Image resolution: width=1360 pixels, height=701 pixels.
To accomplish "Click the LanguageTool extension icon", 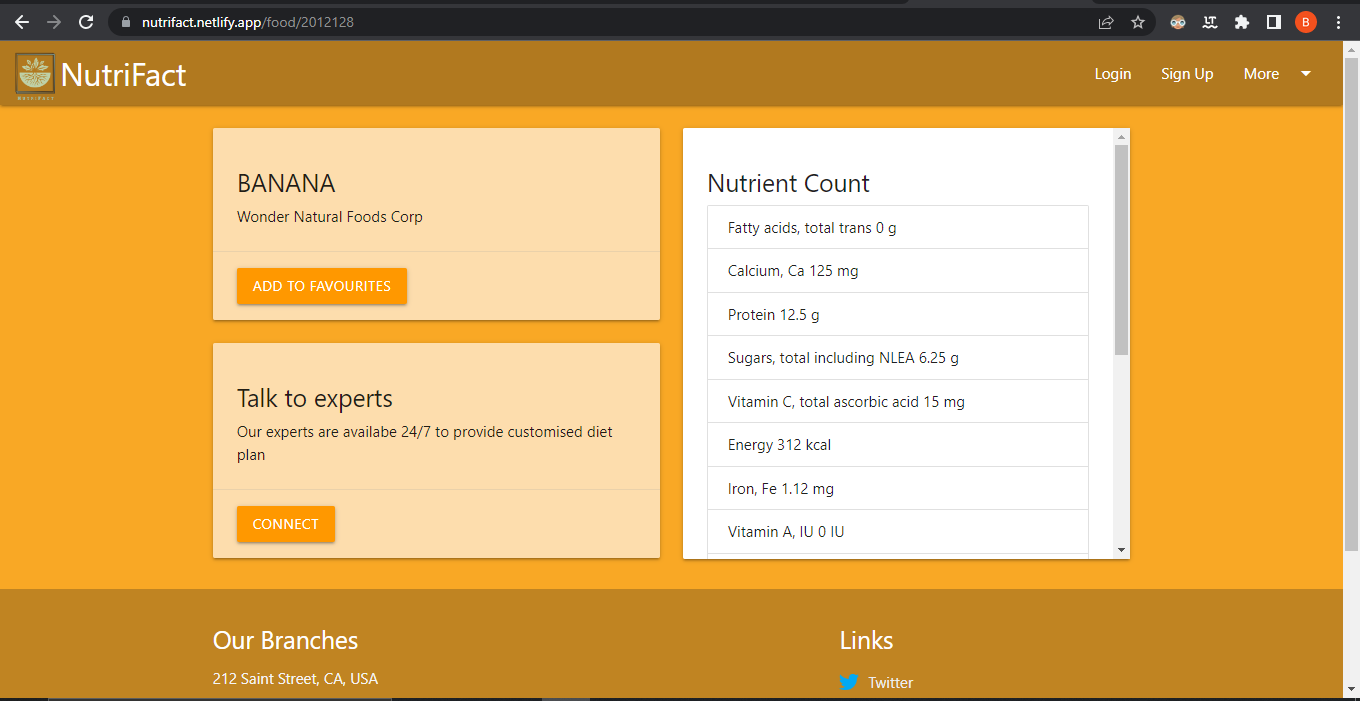I will [1209, 21].
